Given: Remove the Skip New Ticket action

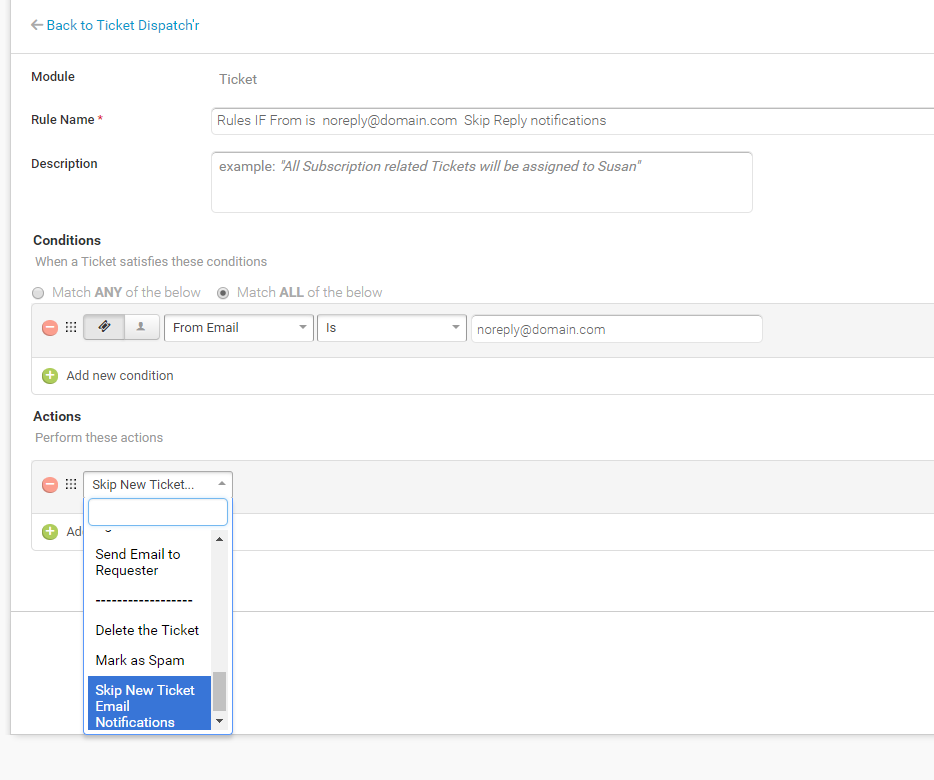Looking at the screenshot, I should tap(50, 485).
